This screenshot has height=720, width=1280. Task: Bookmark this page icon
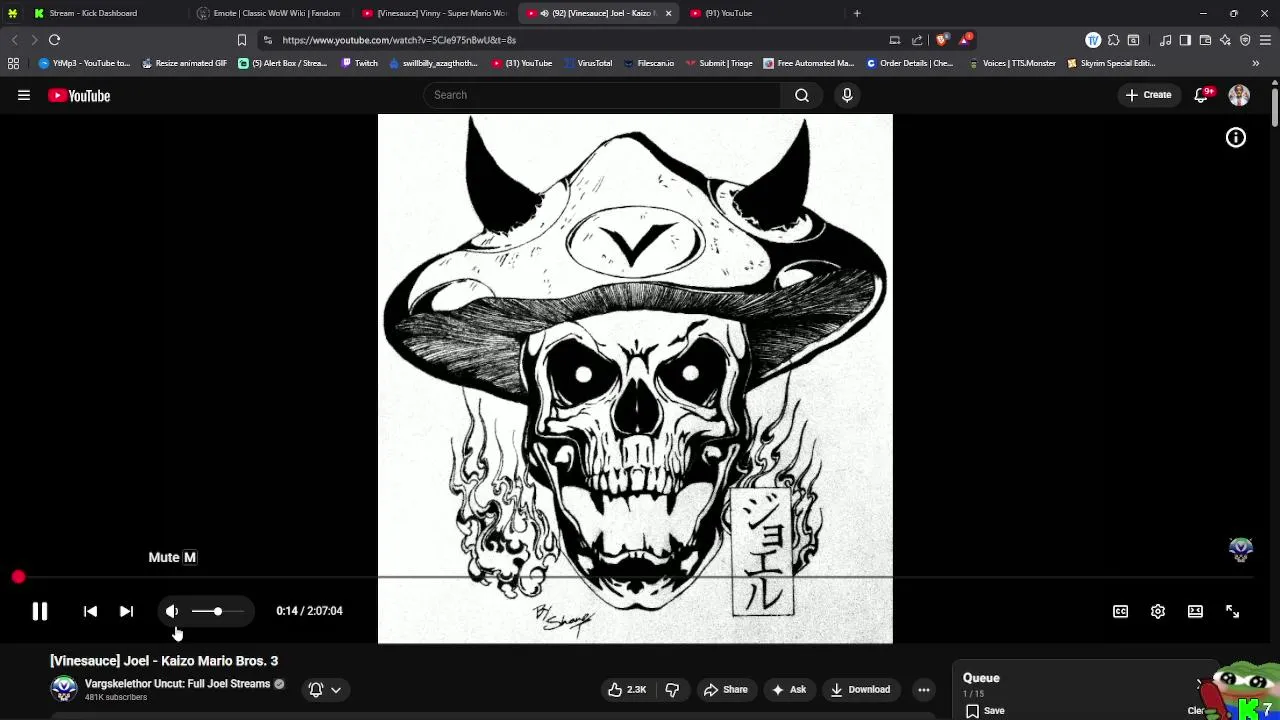pos(242,40)
